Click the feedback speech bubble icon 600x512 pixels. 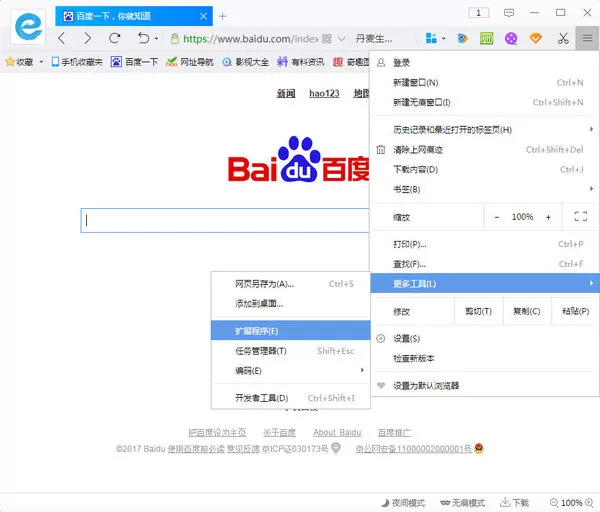point(509,13)
